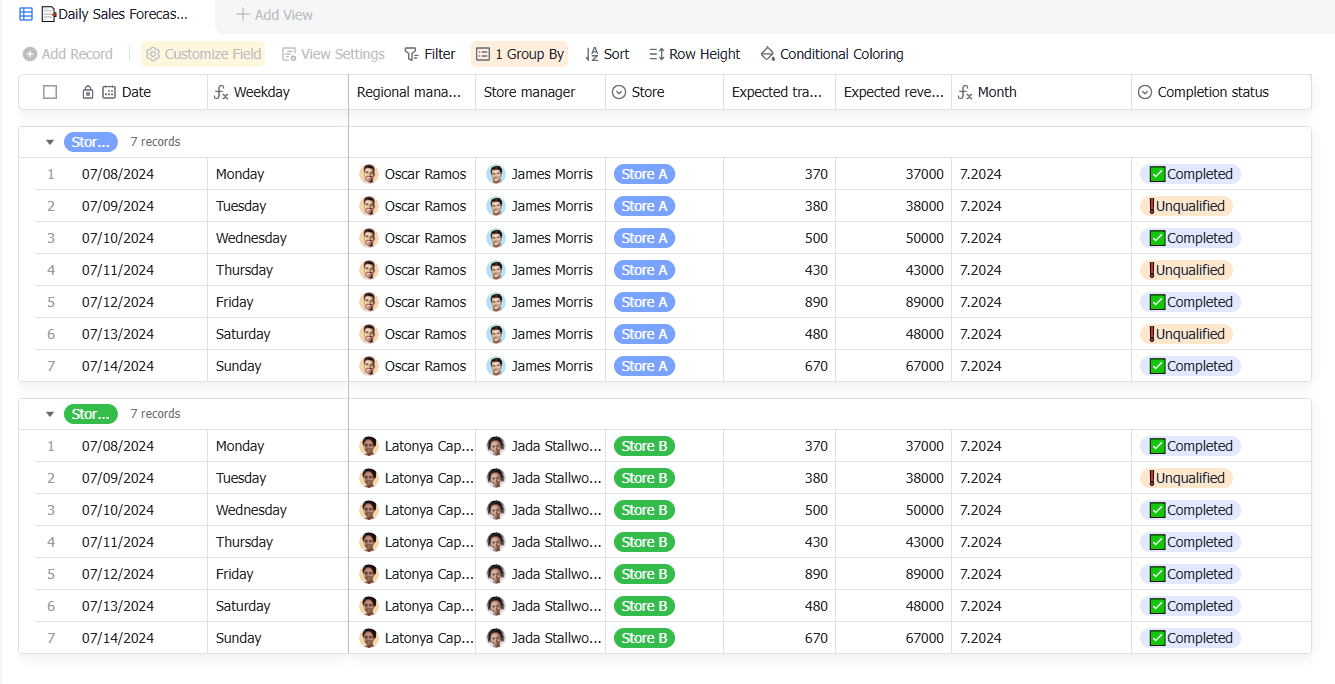Tick the select-all checkbox in header
The width and height of the screenshot is (1335, 684).
click(x=50, y=92)
